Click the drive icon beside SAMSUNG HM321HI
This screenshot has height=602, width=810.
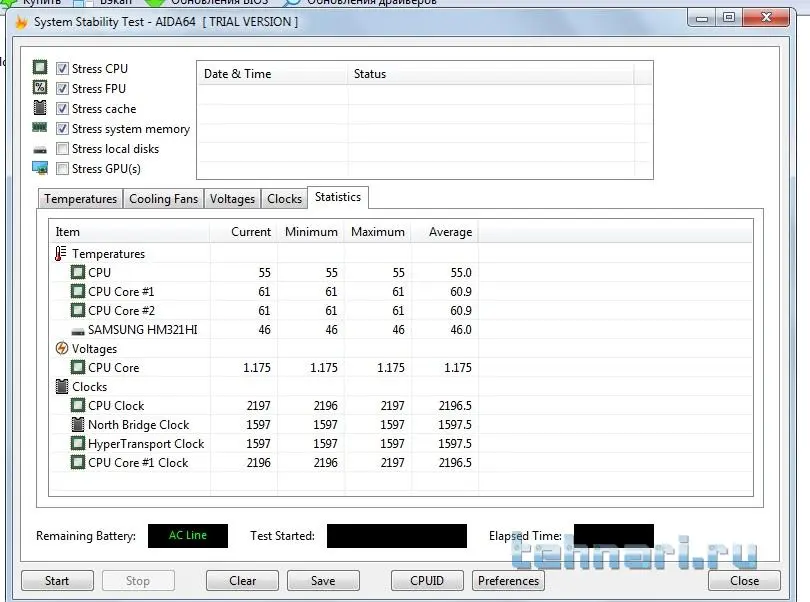click(x=77, y=331)
